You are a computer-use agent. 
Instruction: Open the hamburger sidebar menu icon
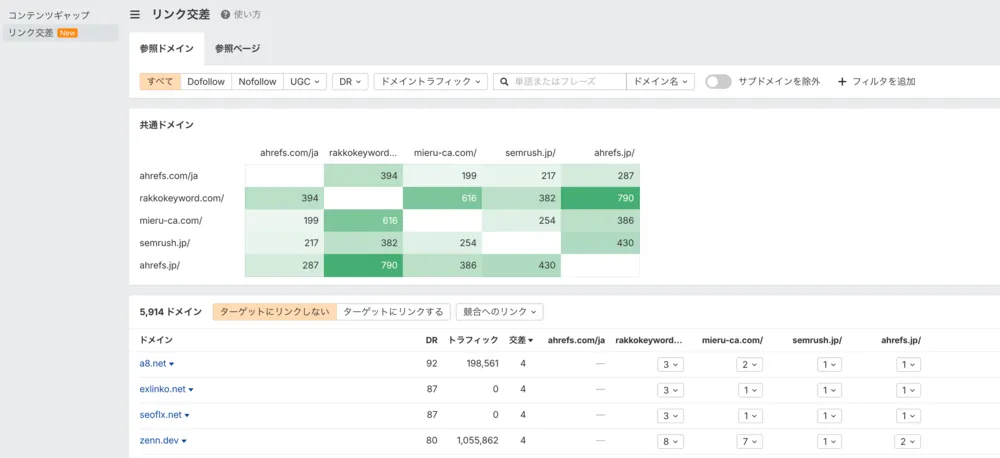point(135,15)
